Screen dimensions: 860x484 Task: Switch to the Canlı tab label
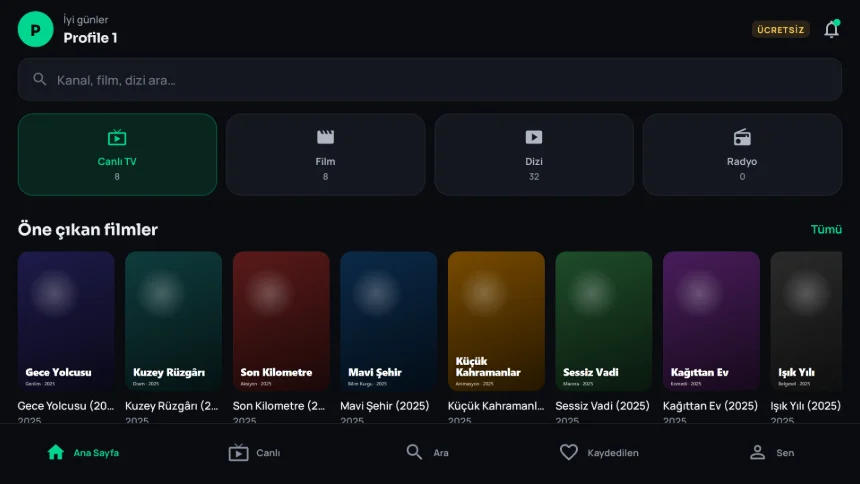click(268, 453)
